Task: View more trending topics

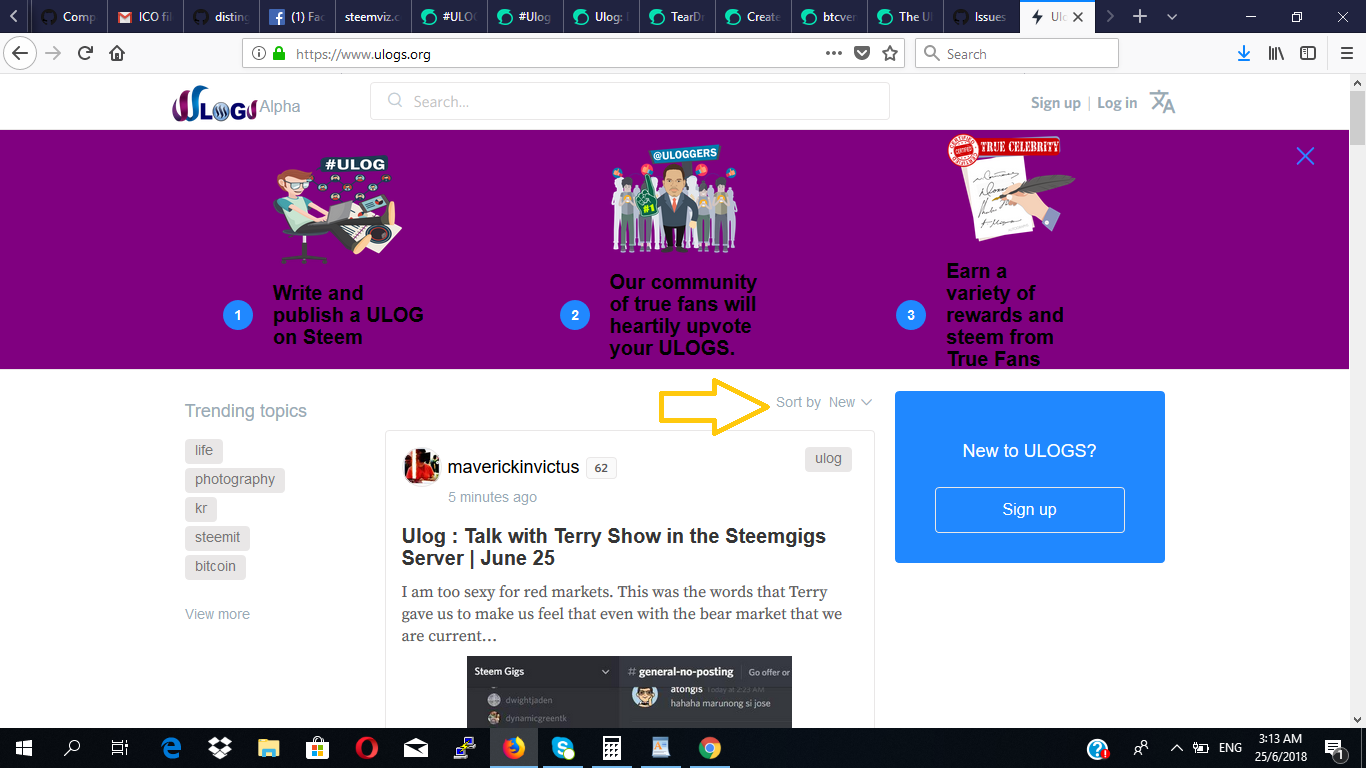Action: (217, 614)
